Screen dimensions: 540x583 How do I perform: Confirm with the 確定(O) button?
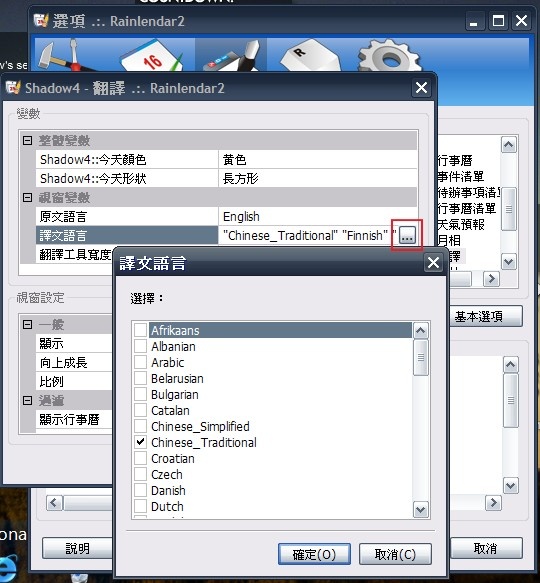314,554
